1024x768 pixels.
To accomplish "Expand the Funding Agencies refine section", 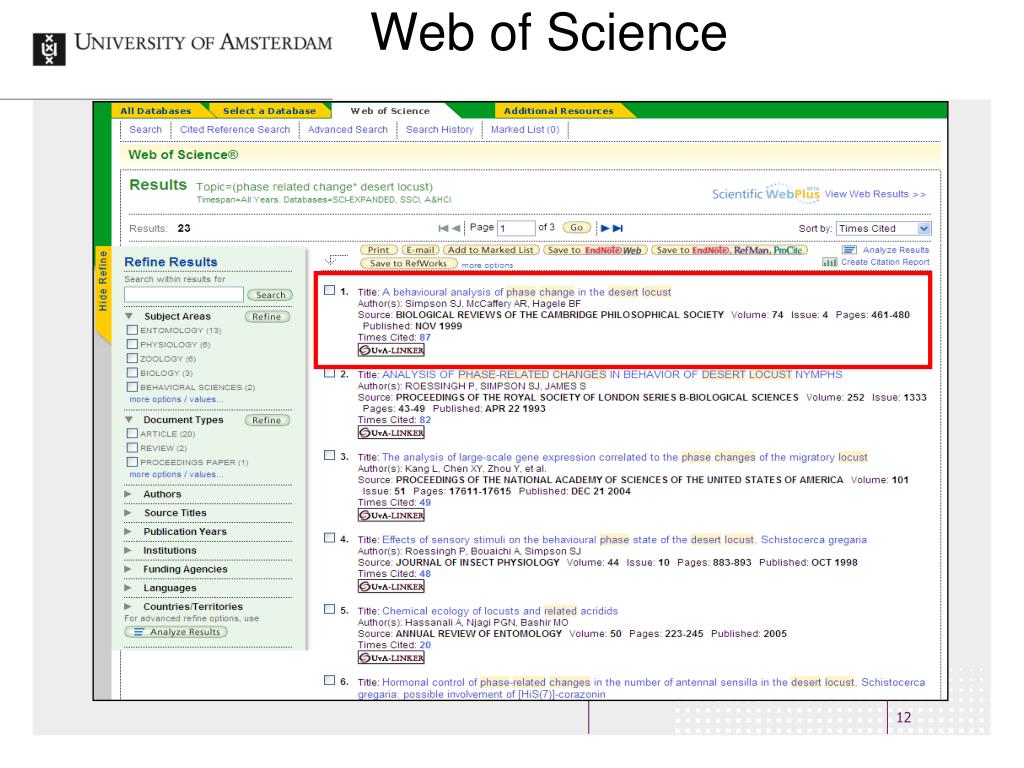I will (129, 569).
